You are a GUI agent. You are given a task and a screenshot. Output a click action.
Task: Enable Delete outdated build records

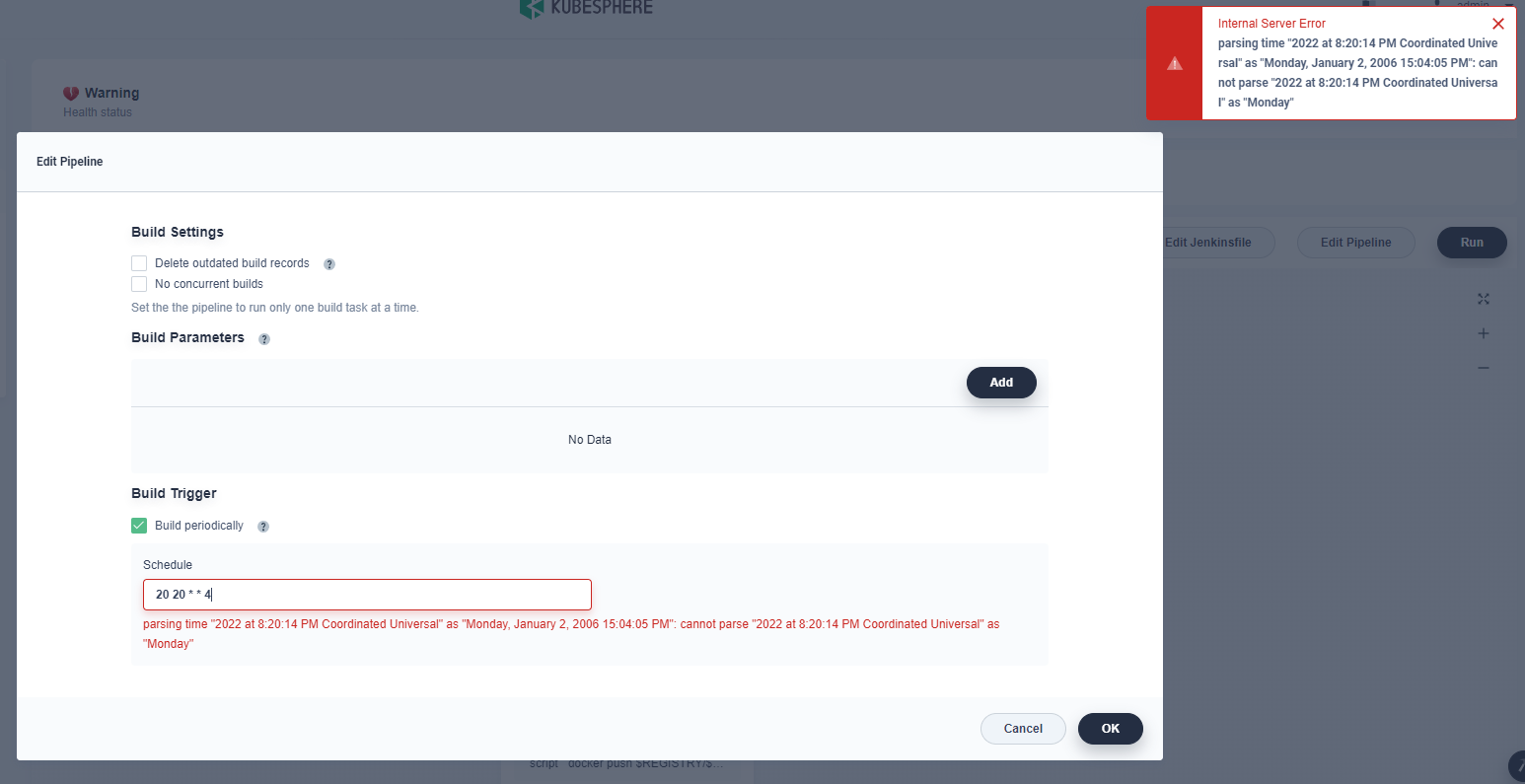(139, 262)
